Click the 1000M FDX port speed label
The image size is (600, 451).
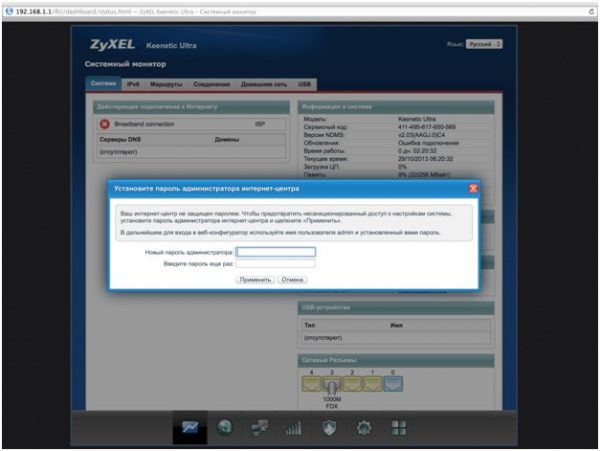click(332, 402)
